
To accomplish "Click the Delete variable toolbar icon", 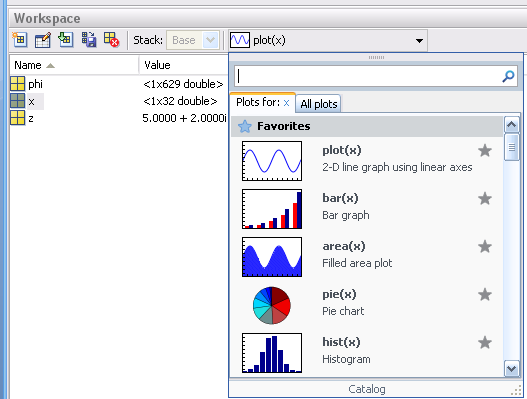I will (112, 40).
